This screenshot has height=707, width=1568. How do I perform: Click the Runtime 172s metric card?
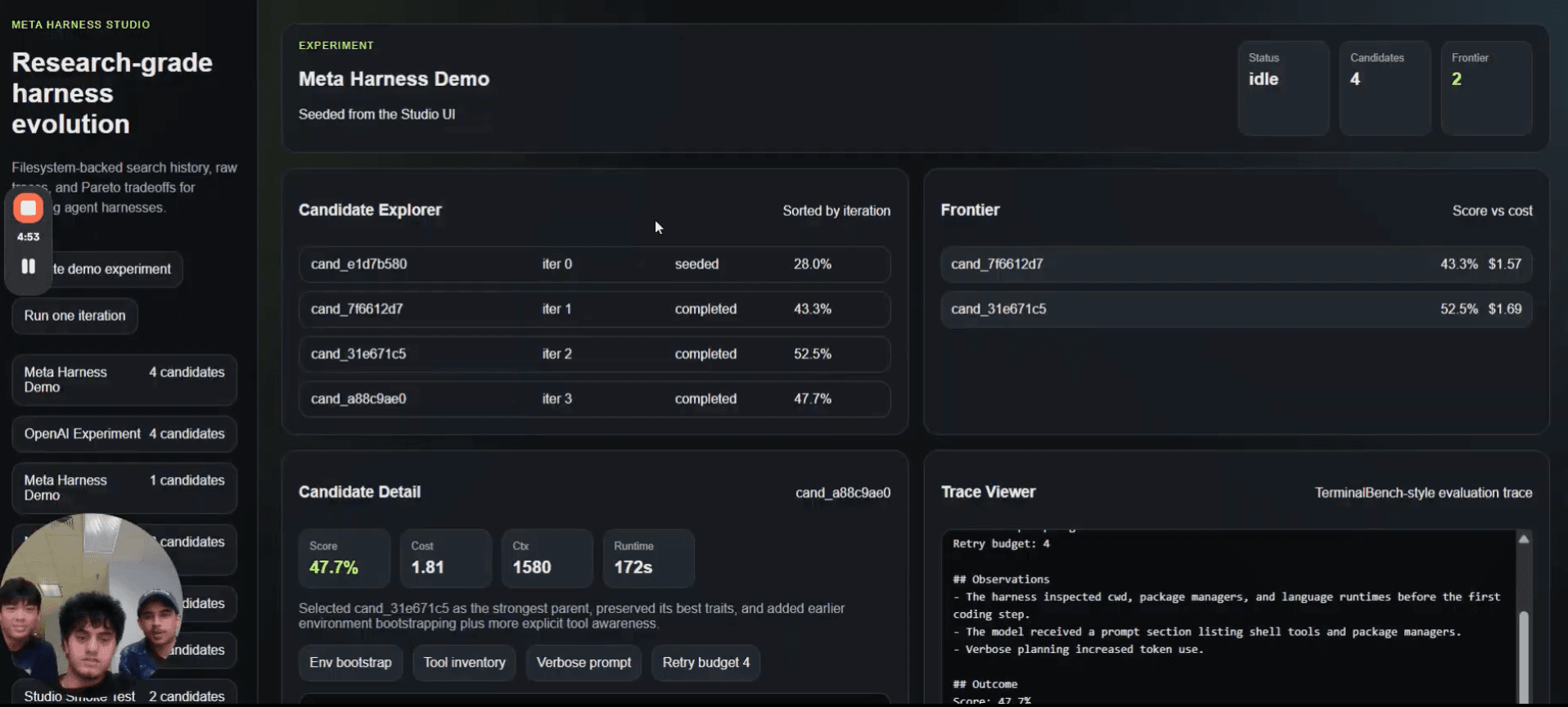pyautogui.click(x=648, y=558)
